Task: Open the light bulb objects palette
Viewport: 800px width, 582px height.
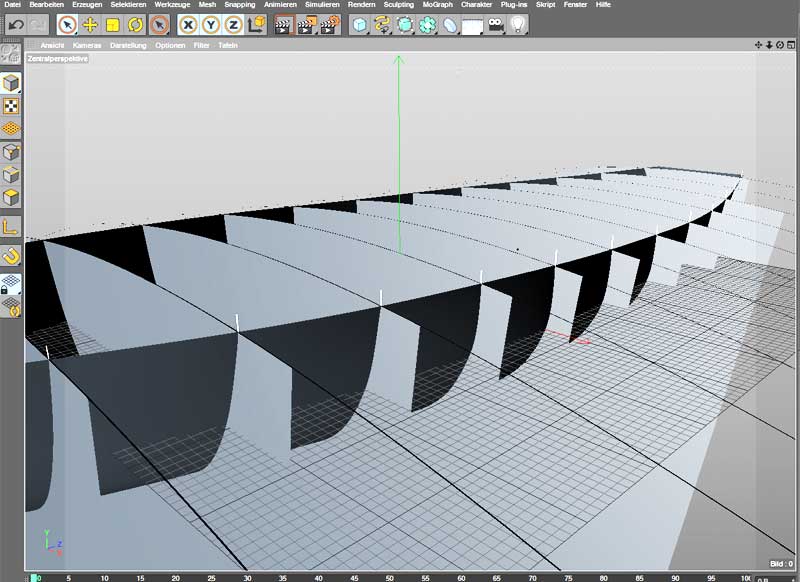Action: point(518,24)
